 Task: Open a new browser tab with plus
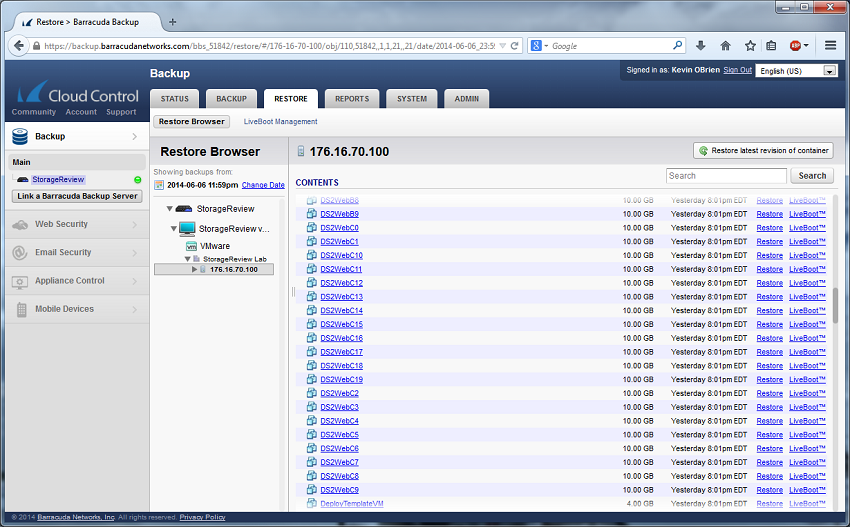(x=172, y=22)
